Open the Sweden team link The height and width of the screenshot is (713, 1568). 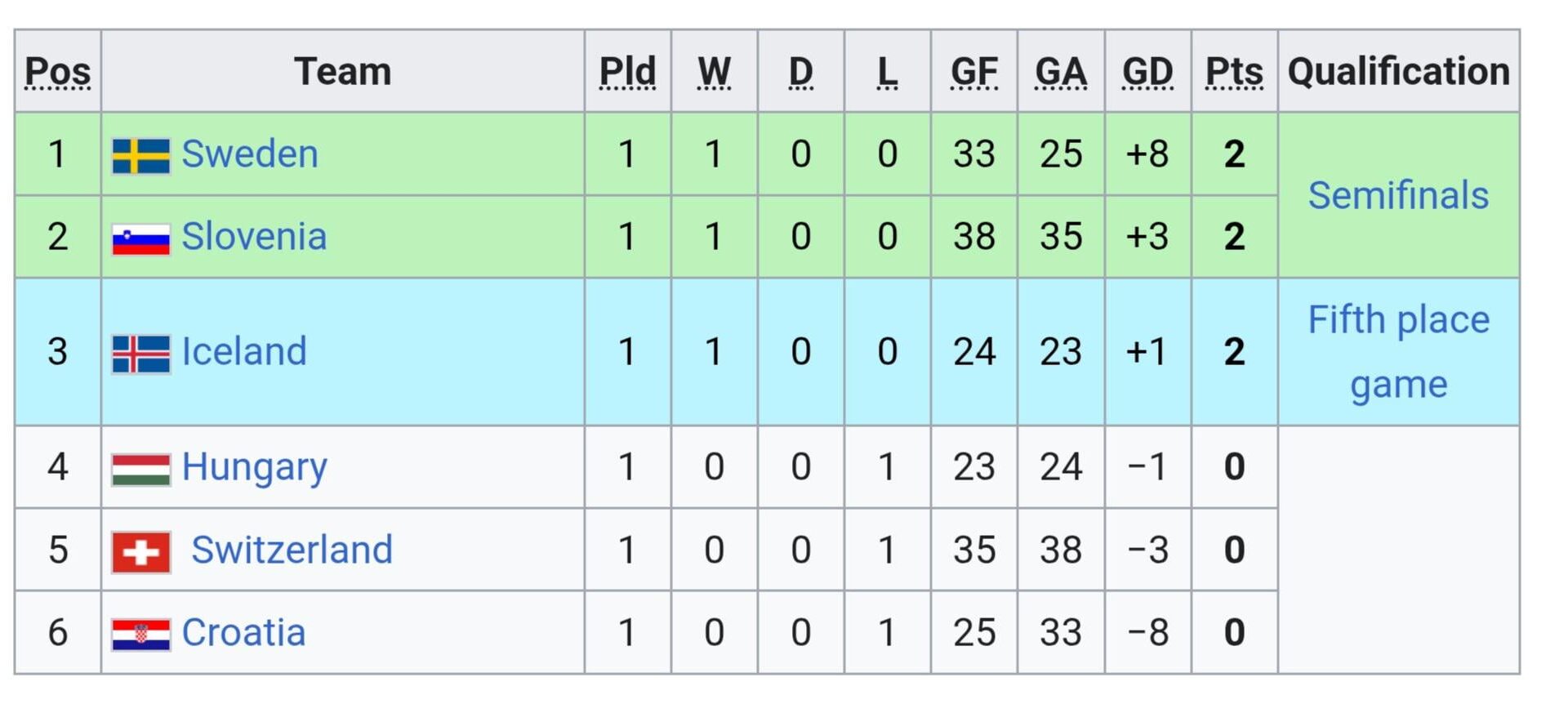click(249, 154)
